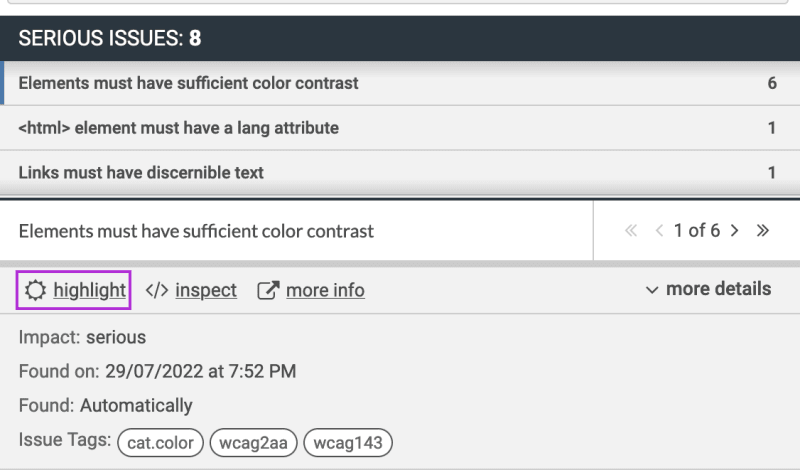The width and height of the screenshot is (800, 475).
Task: Go to first issue with double-left arrow
Action: tap(631, 231)
